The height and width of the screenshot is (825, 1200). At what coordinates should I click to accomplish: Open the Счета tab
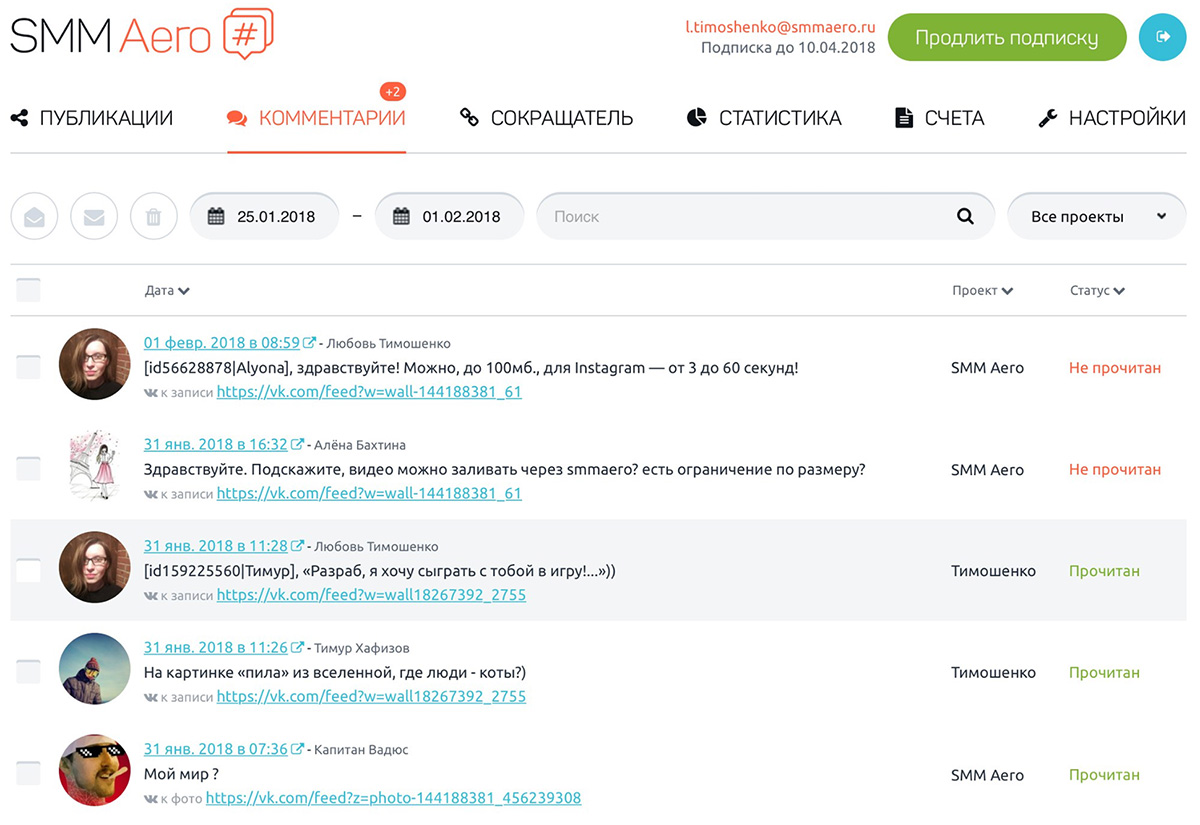[x=940, y=118]
